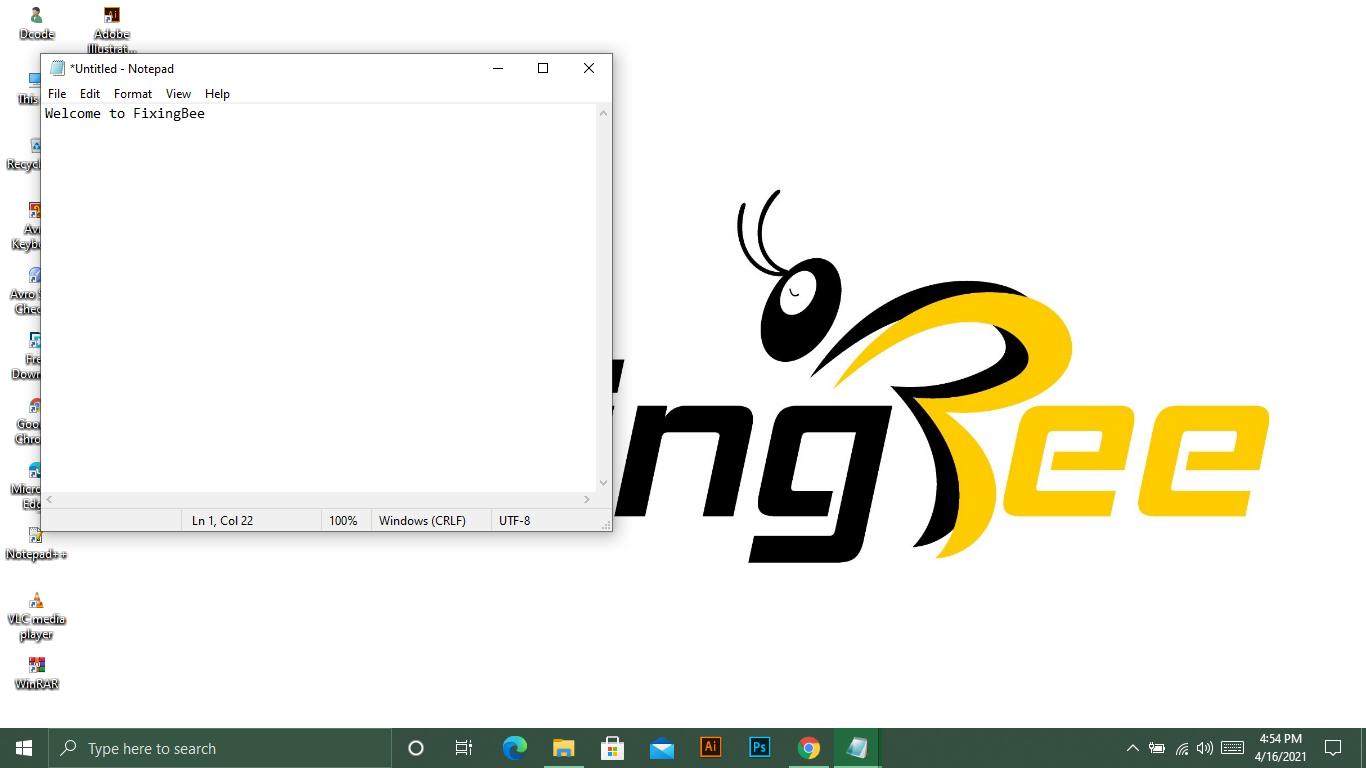This screenshot has height=768, width=1366.
Task: Select the WinRAR desktop icon
Action: pyautogui.click(x=36, y=672)
